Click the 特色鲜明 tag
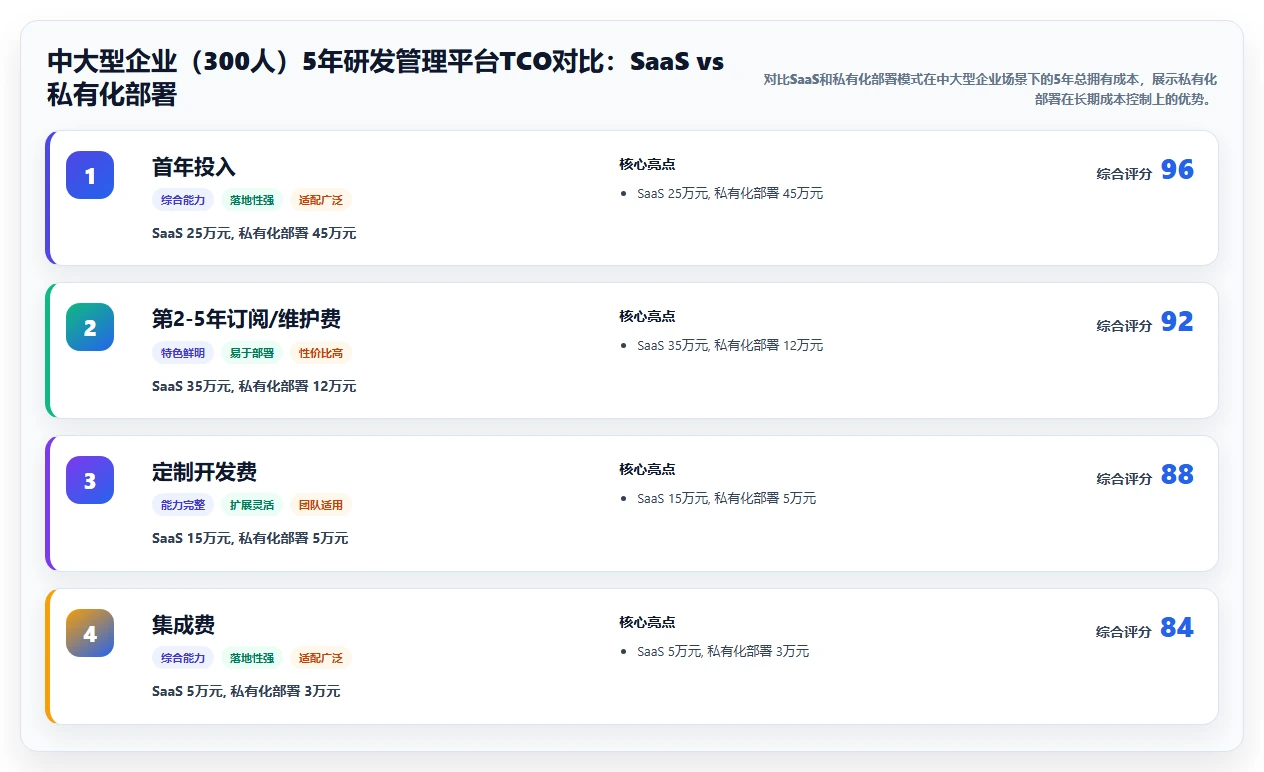The width and height of the screenshot is (1264, 772). (x=183, y=353)
